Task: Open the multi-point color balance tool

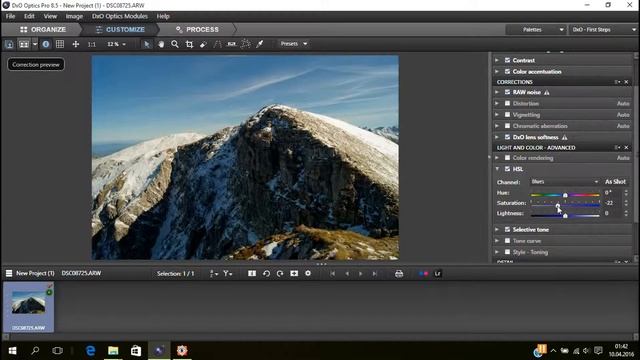Action: pyautogui.click(x=246, y=44)
